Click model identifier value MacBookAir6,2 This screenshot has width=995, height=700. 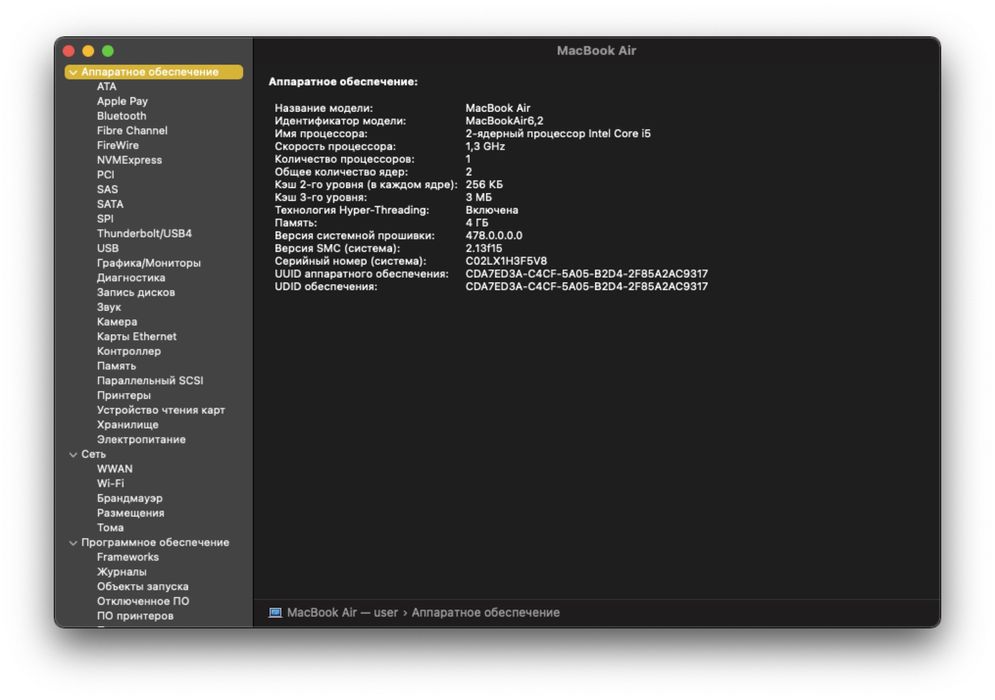click(504, 121)
